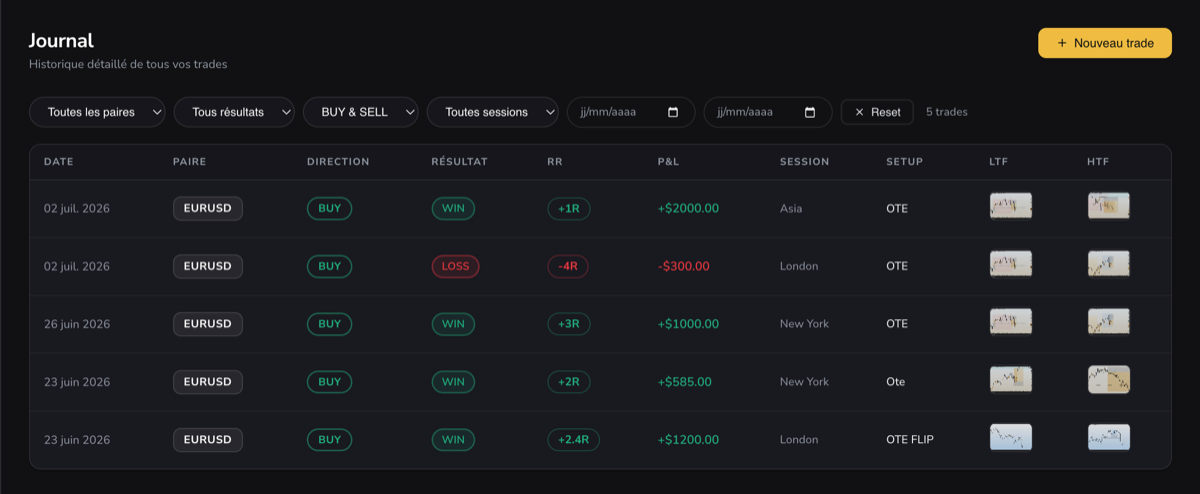Screen dimensions: 1200x494
Task: Click the +2.4R risk-reward badge
Action: tap(573, 439)
